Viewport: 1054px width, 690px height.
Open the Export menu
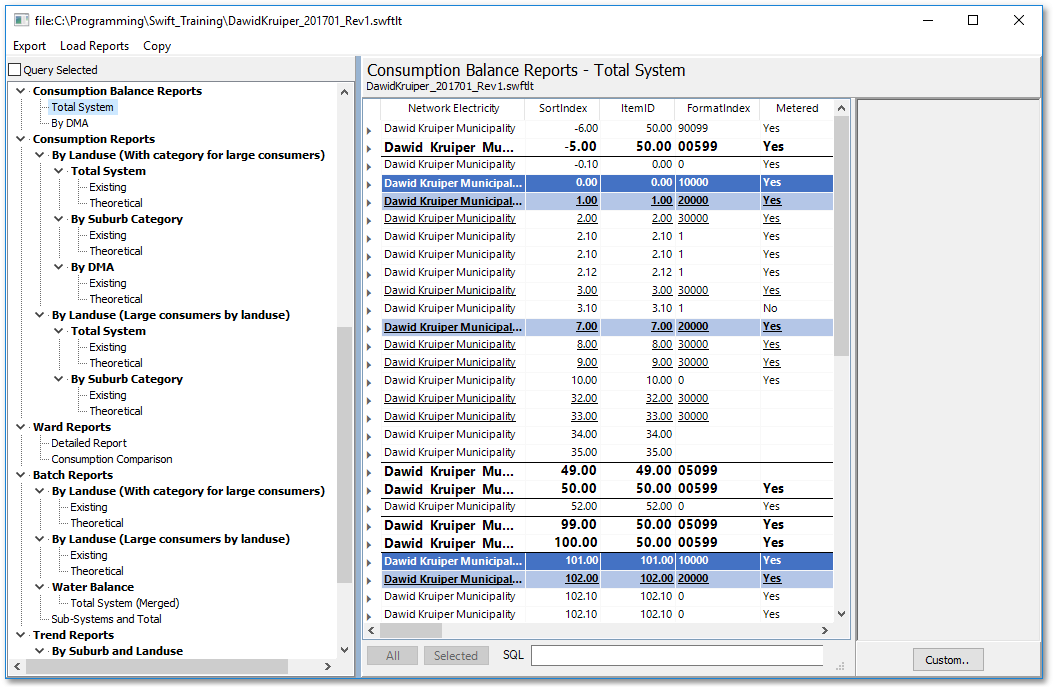[30, 46]
